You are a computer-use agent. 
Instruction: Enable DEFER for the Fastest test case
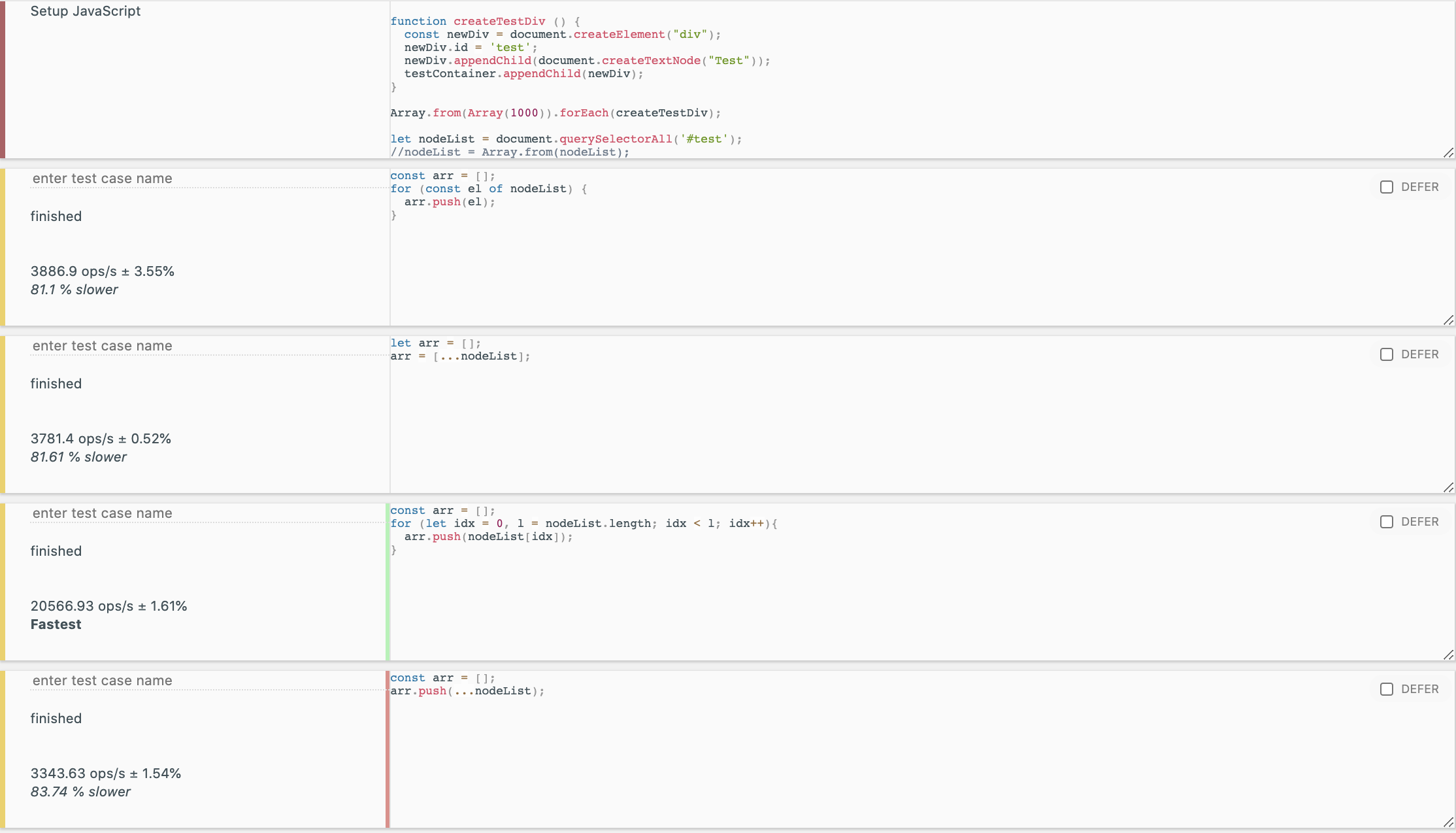point(1387,522)
